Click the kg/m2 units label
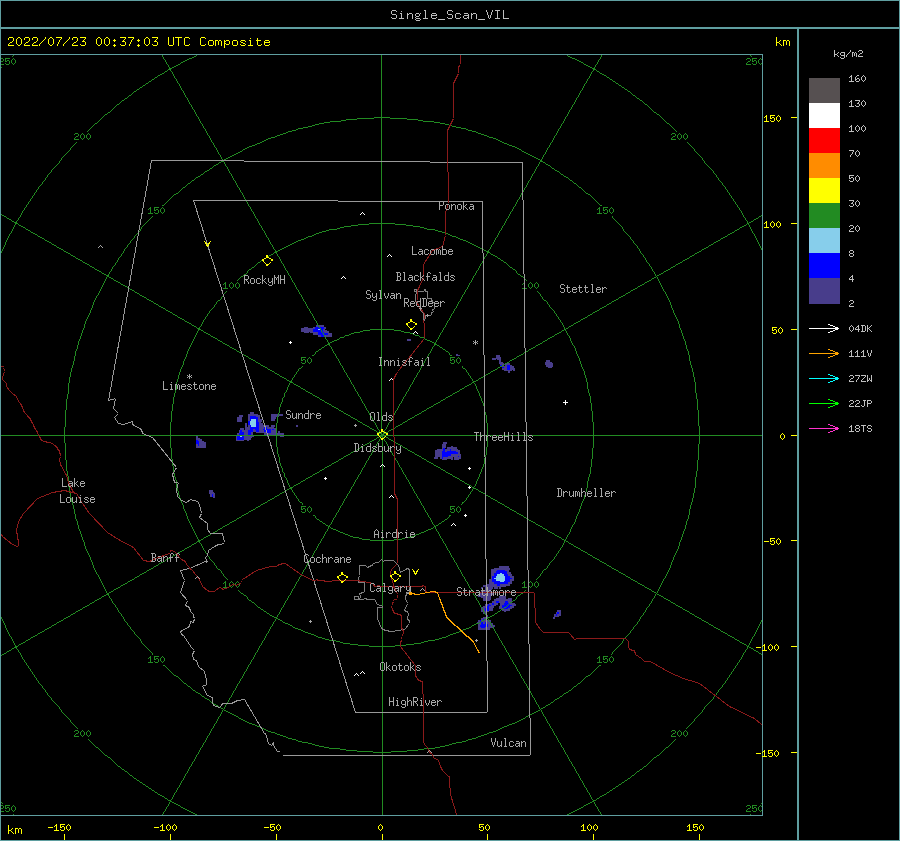The height and width of the screenshot is (841, 900). (848, 54)
